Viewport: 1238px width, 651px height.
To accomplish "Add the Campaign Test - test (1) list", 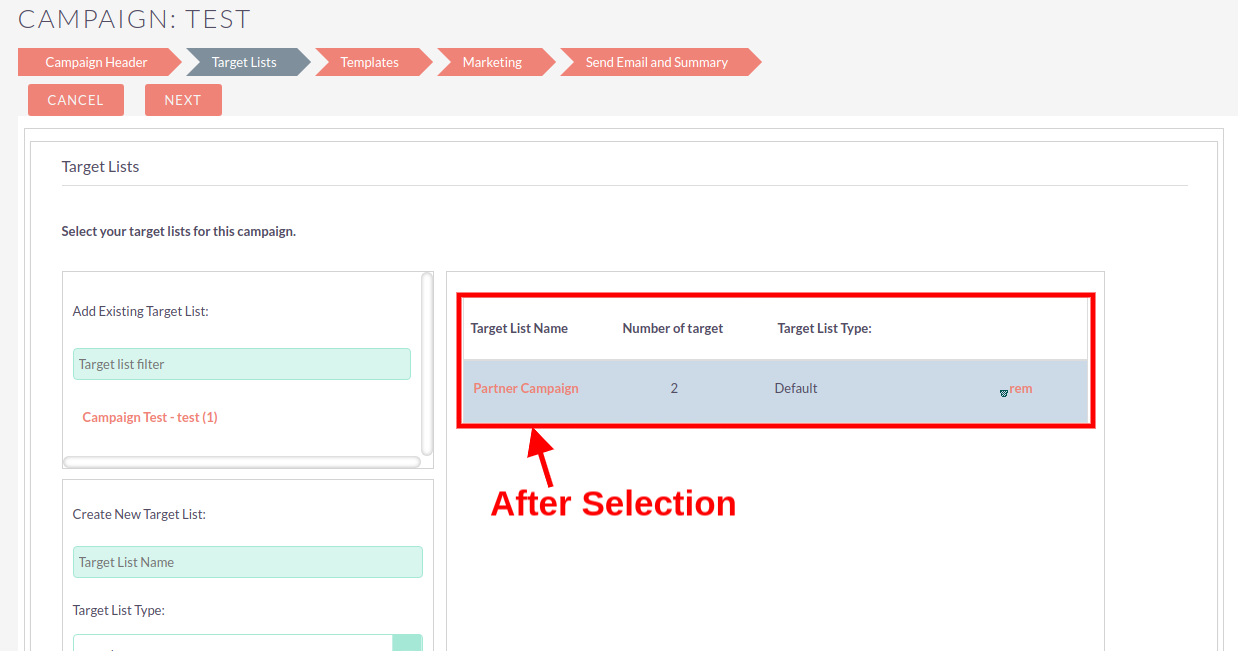I will pos(150,417).
